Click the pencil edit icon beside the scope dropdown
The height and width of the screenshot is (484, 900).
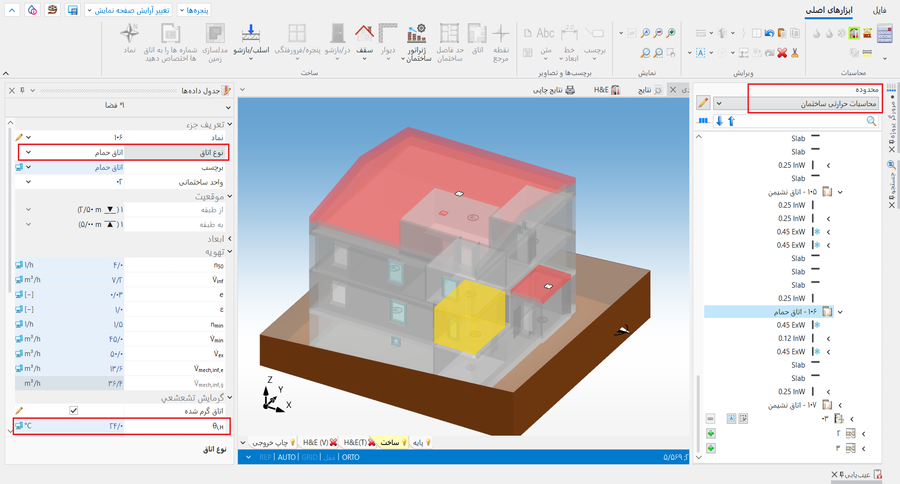coord(703,103)
